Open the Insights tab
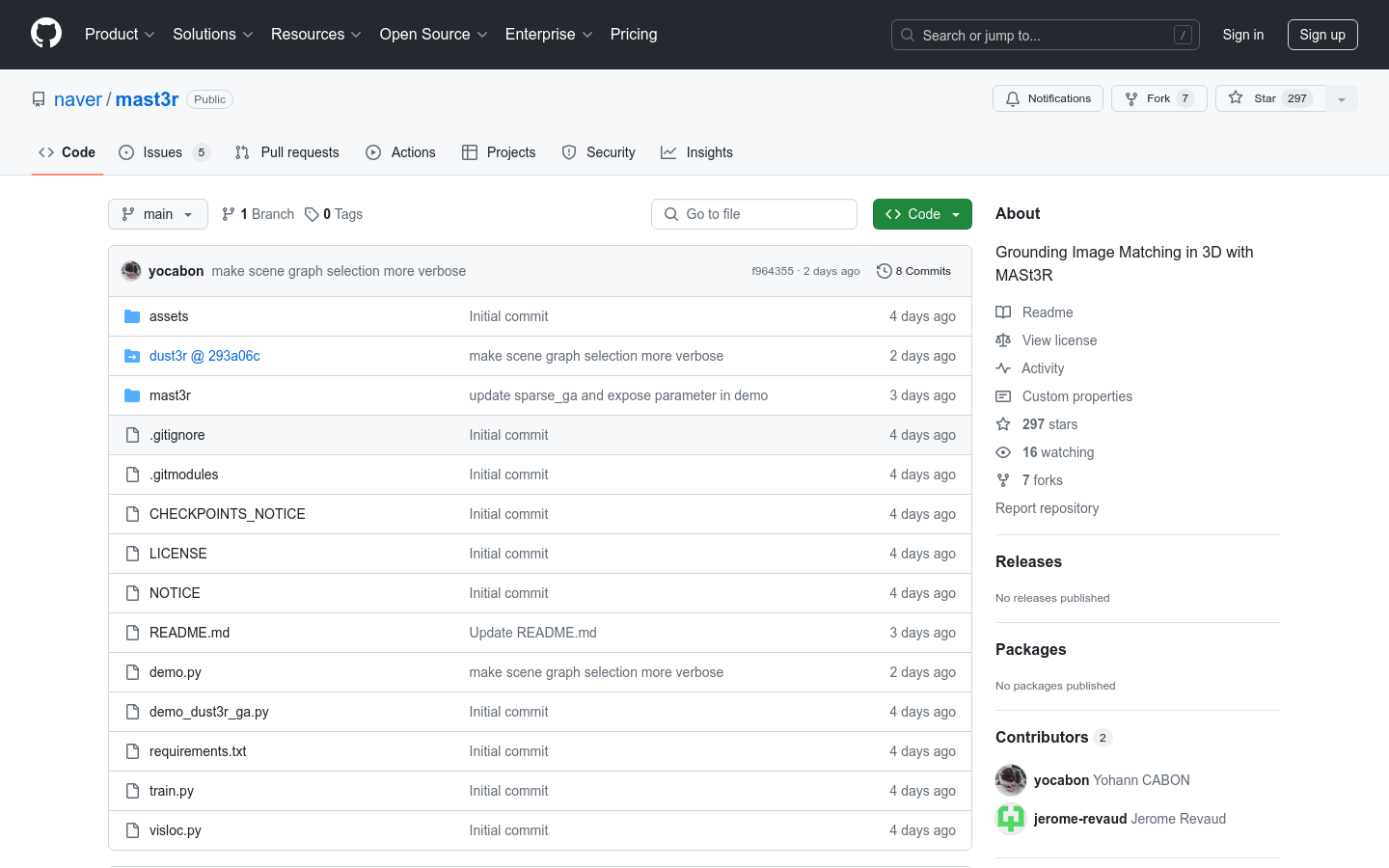Viewport: 1389px width, 868px height. pos(696,152)
